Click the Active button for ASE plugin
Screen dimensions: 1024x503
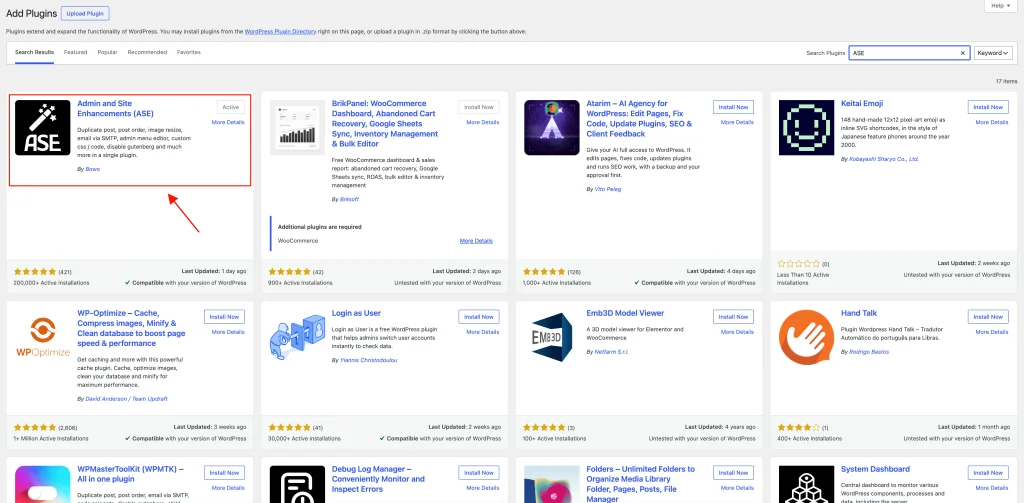point(231,107)
